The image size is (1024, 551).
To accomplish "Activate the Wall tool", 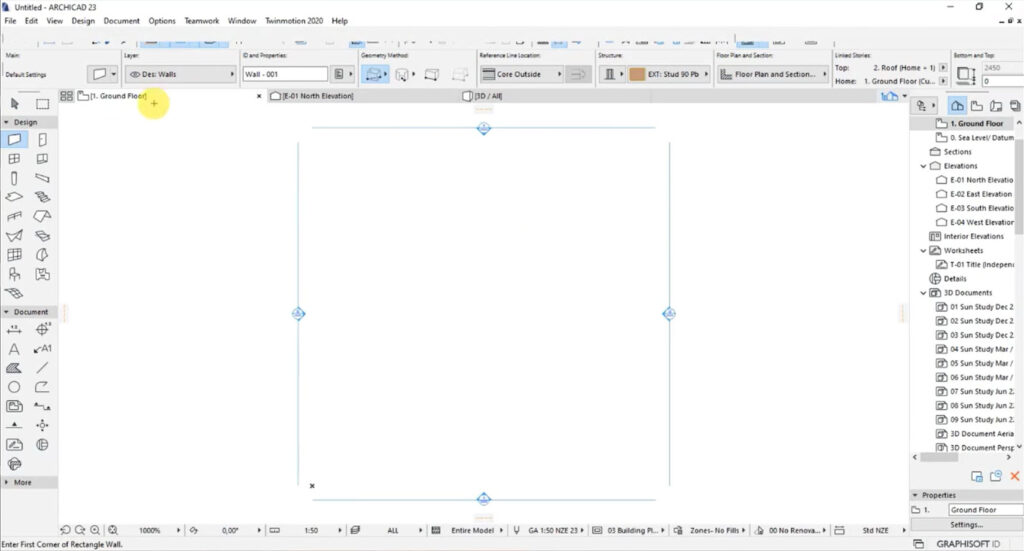I will pos(14,140).
